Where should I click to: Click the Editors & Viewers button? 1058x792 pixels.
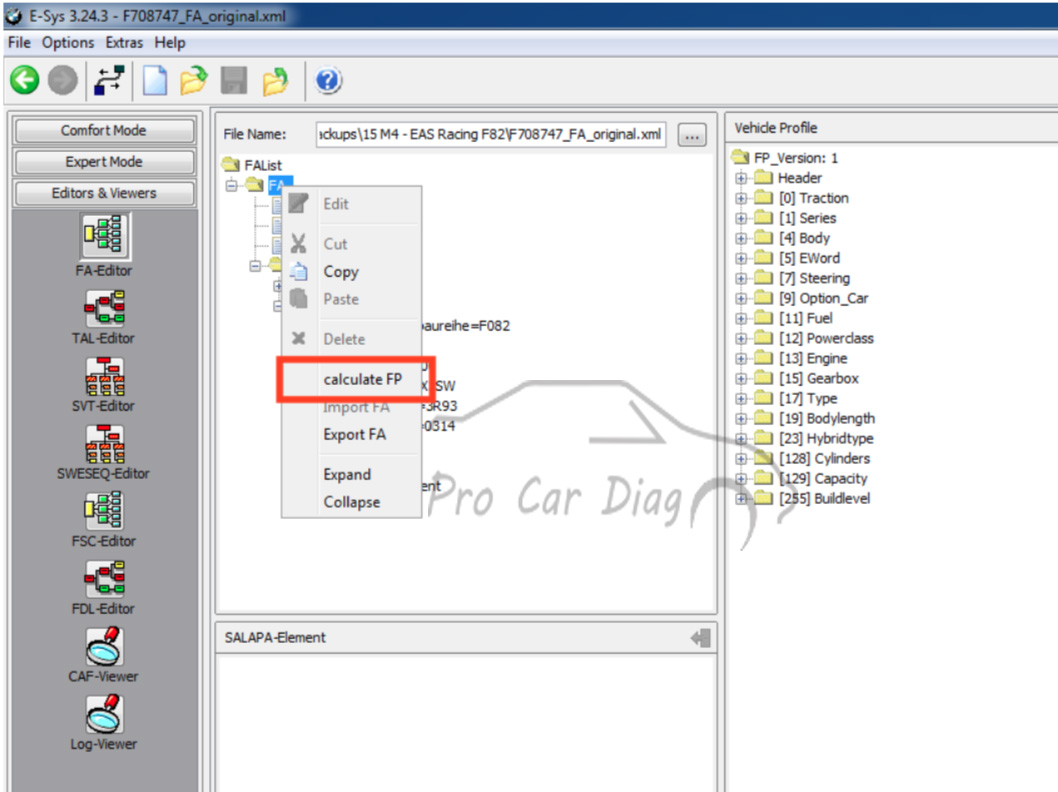coord(104,193)
